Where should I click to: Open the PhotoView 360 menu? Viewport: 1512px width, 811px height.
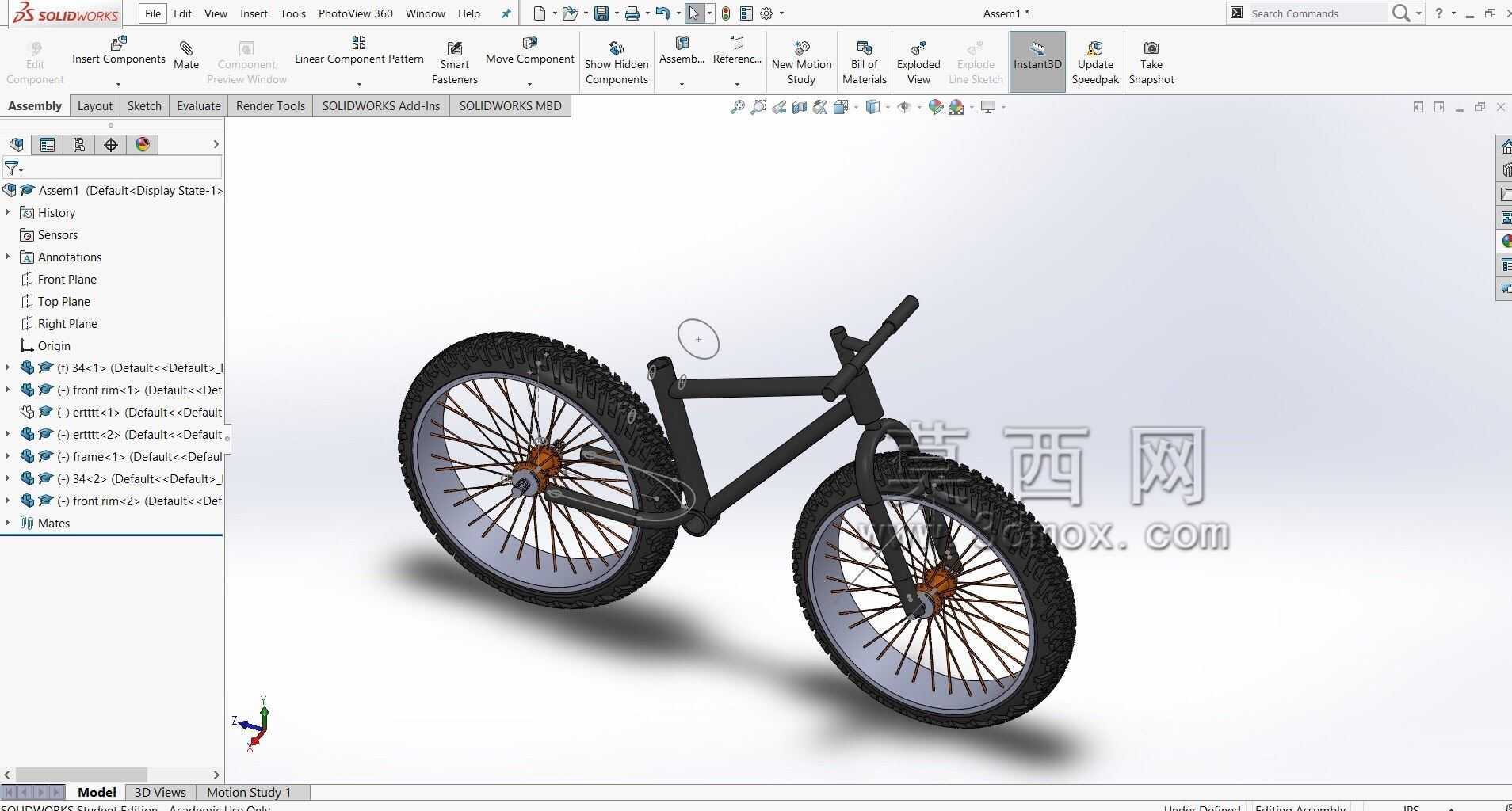(x=355, y=13)
